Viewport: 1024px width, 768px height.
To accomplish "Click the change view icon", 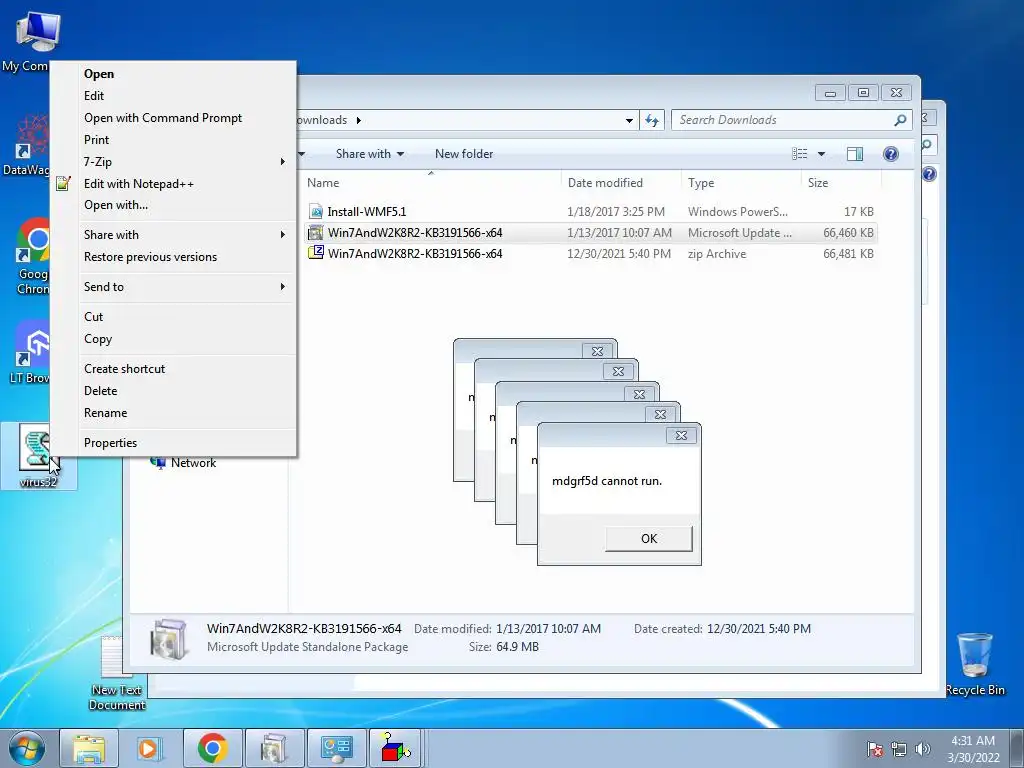I will pos(799,153).
